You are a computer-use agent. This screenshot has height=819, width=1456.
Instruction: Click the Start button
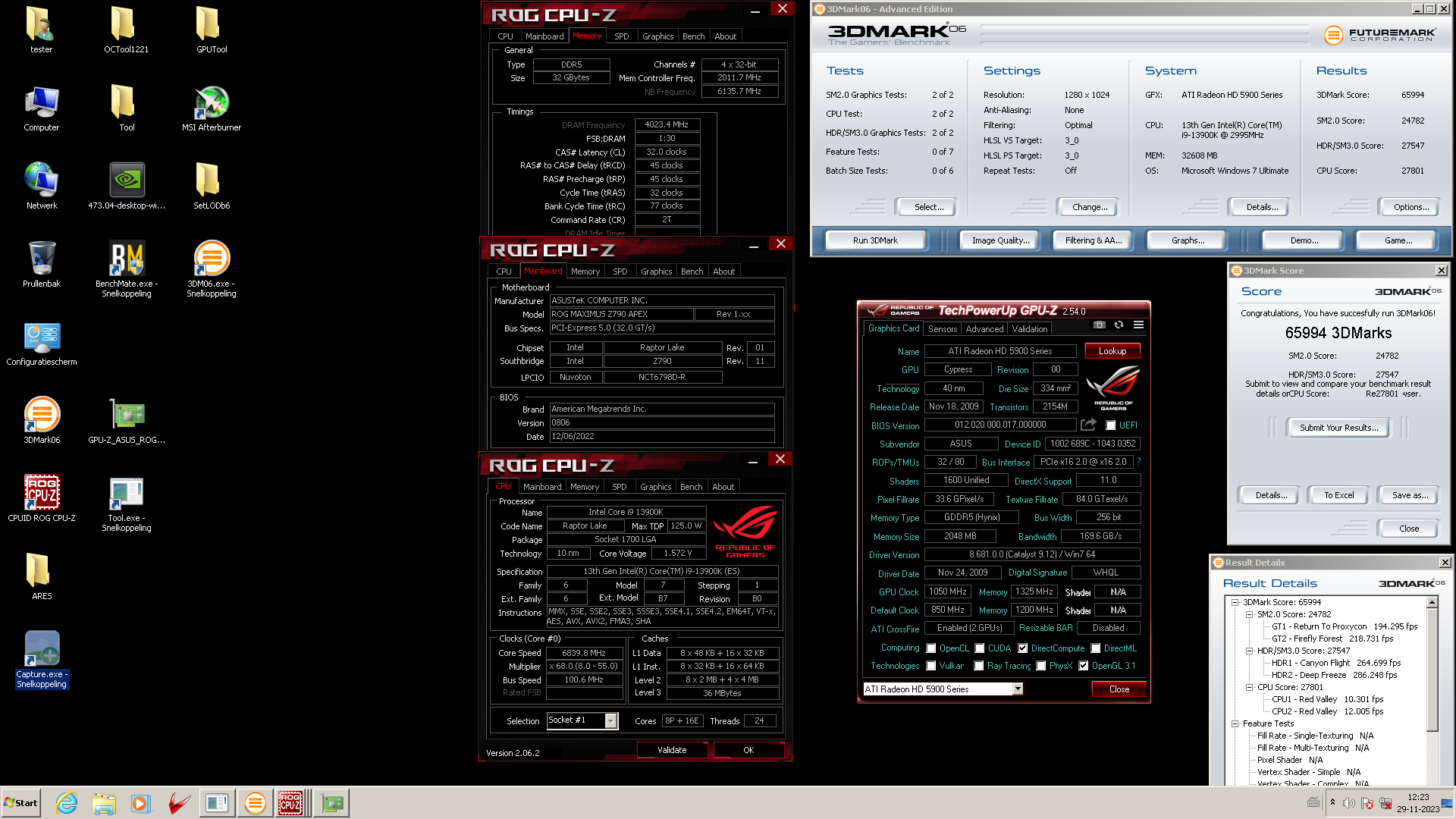[20, 803]
